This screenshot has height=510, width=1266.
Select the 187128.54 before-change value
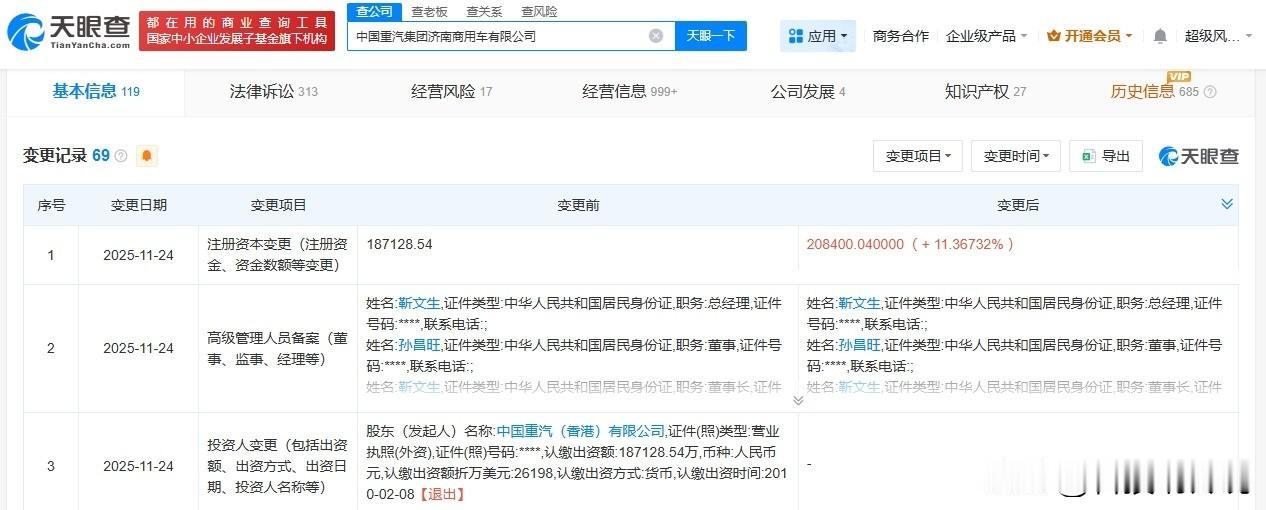coord(399,244)
